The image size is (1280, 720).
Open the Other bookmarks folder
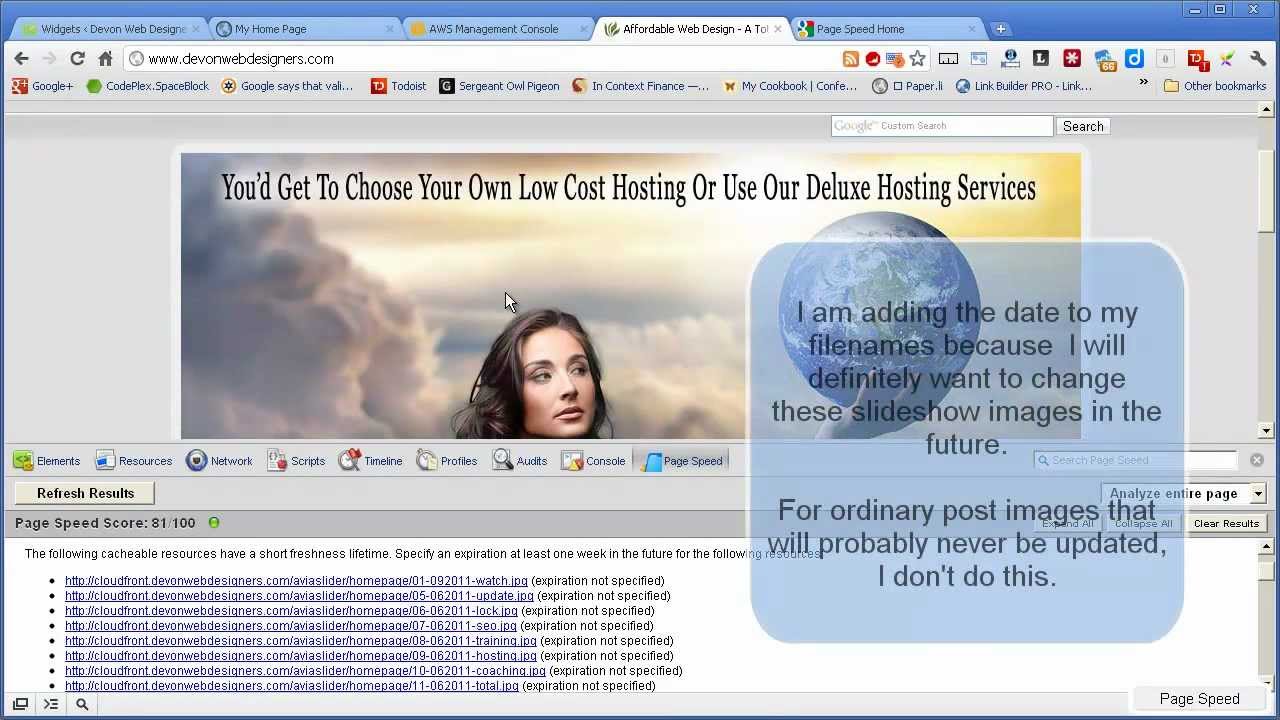(x=1215, y=86)
